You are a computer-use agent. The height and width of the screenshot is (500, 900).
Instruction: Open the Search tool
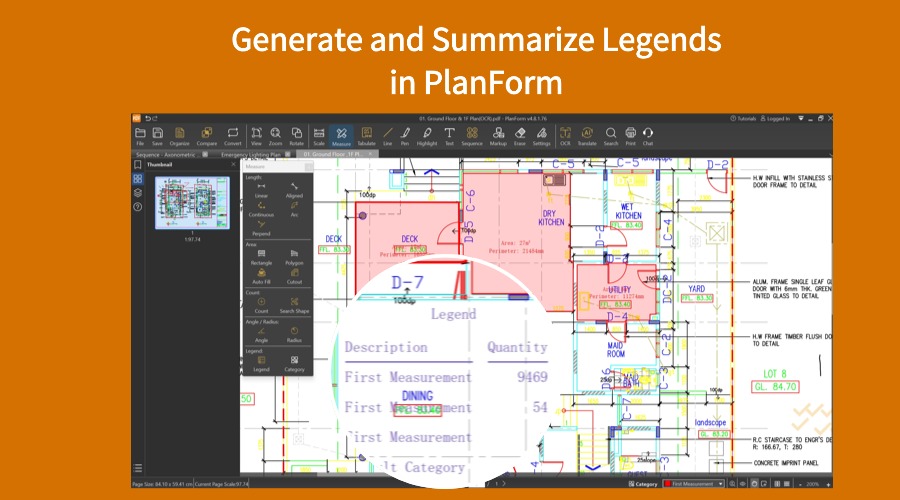(x=611, y=137)
